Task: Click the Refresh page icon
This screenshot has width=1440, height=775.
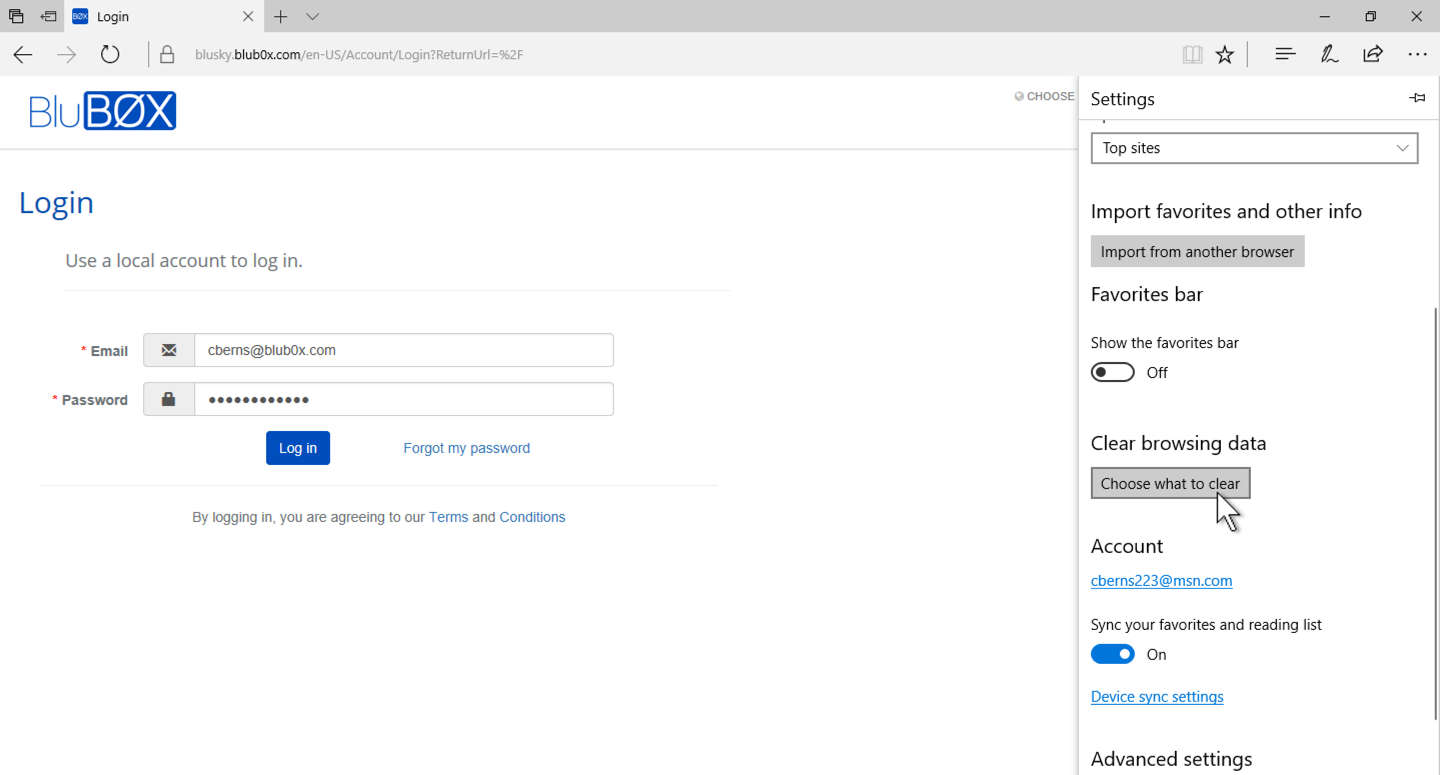Action: coord(110,55)
